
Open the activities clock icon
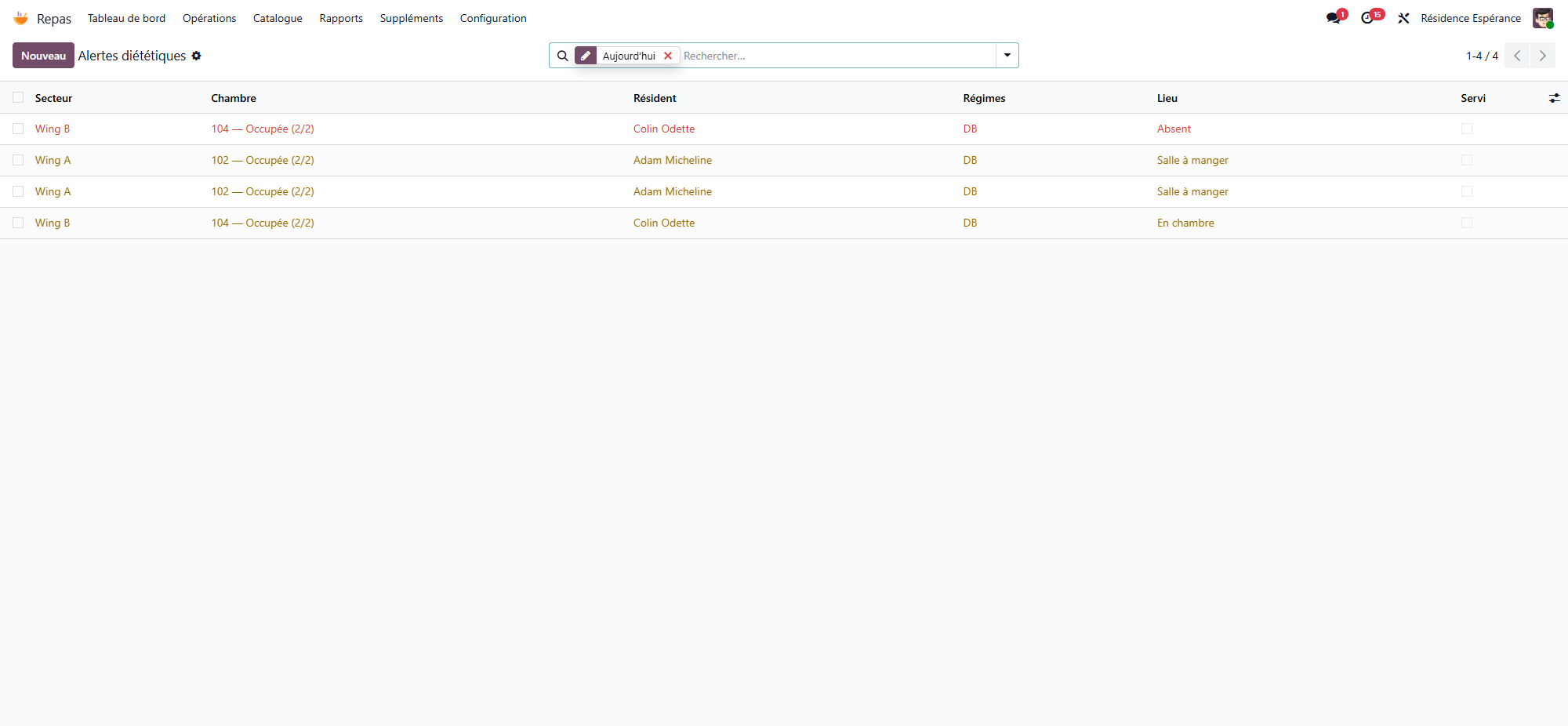(x=1368, y=18)
